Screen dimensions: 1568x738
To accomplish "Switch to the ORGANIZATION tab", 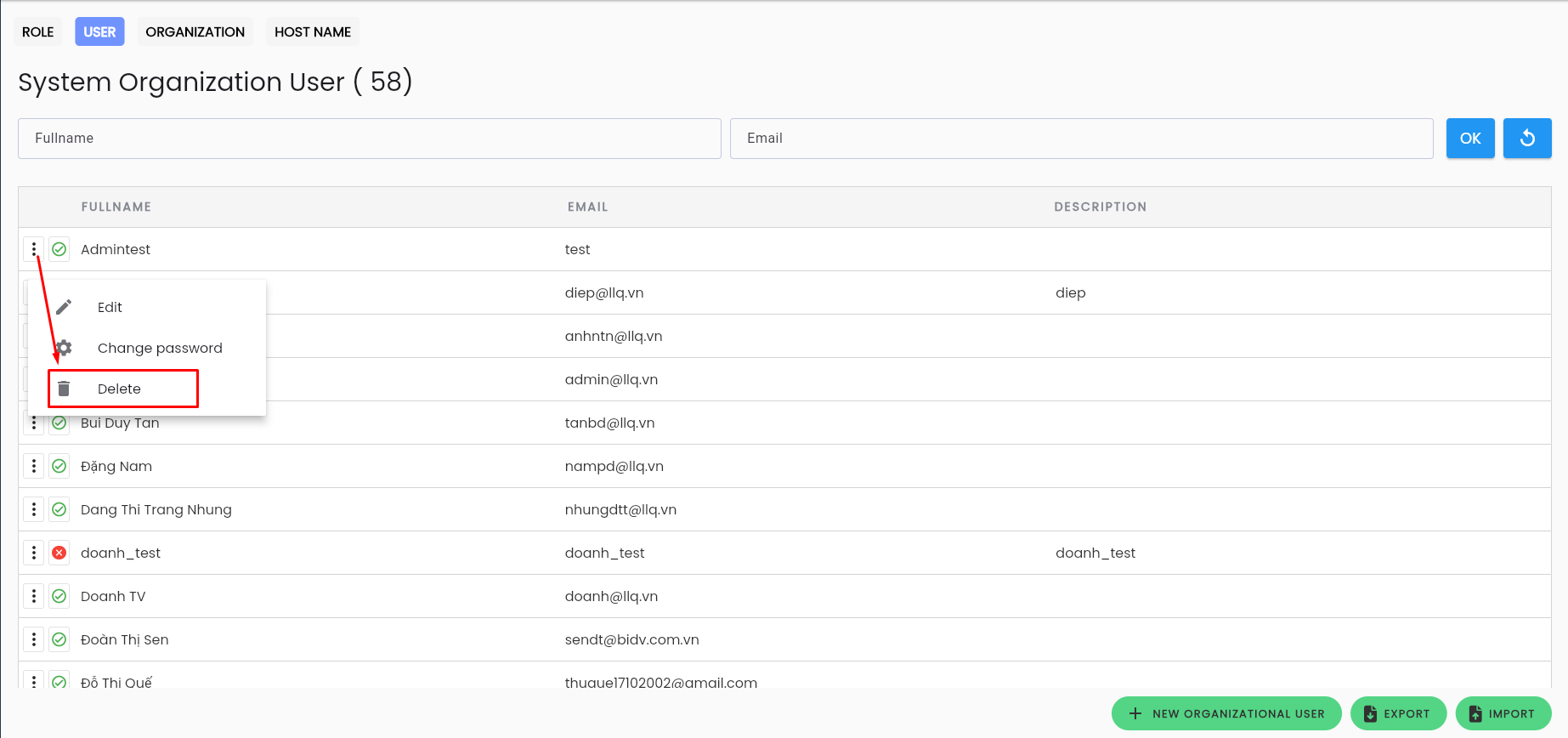I will (x=195, y=31).
